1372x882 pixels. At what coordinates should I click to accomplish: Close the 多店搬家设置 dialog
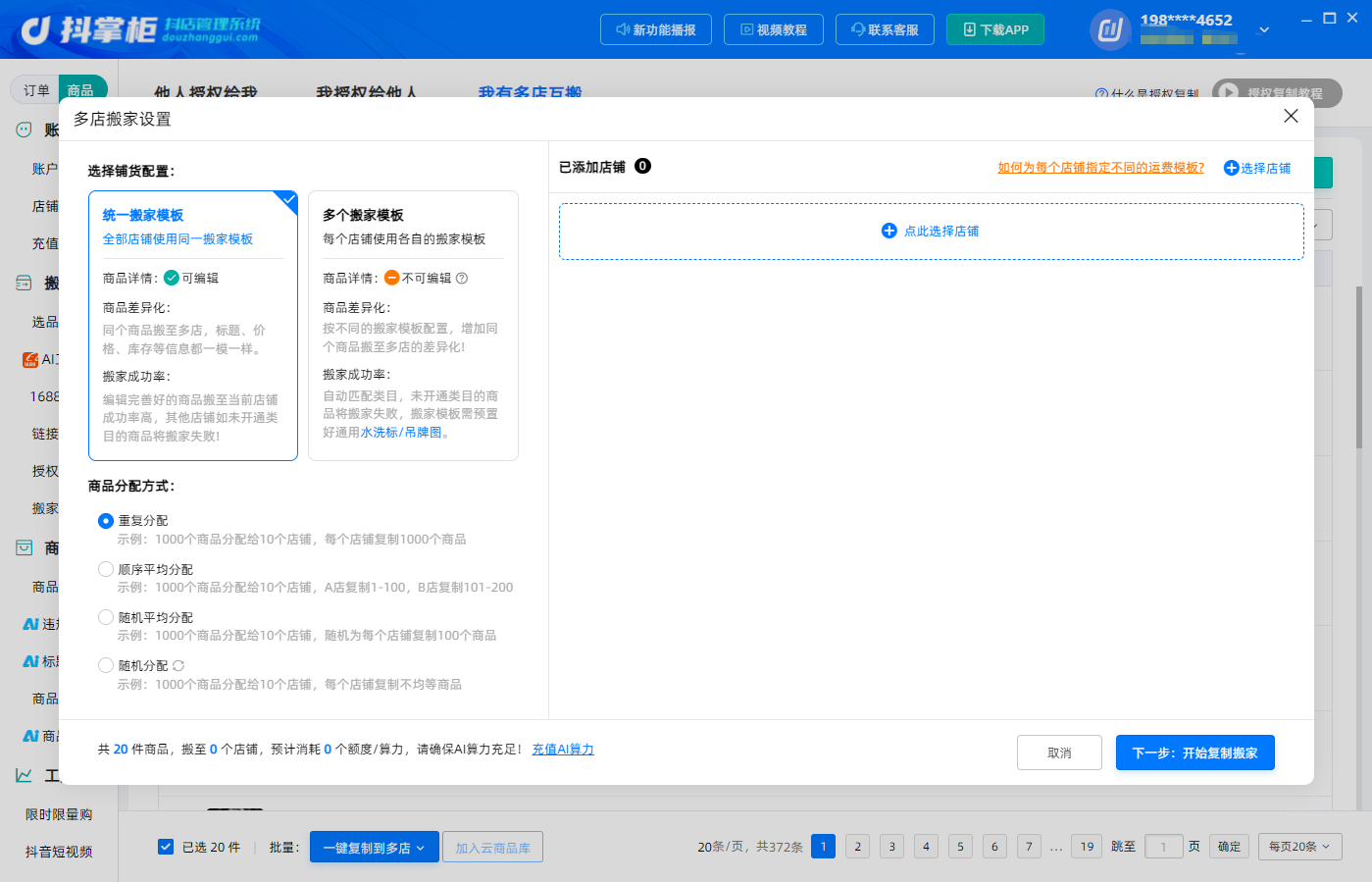tap(1291, 116)
